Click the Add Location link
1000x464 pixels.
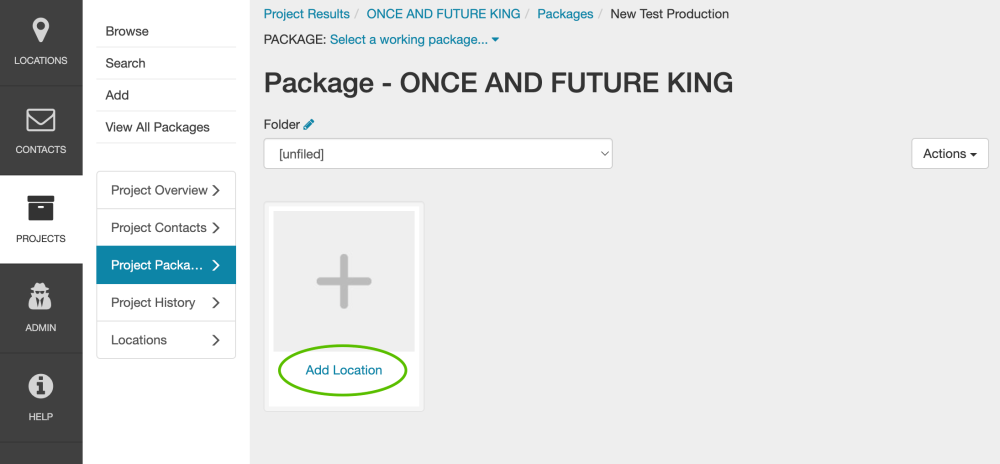(x=344, y=370)
